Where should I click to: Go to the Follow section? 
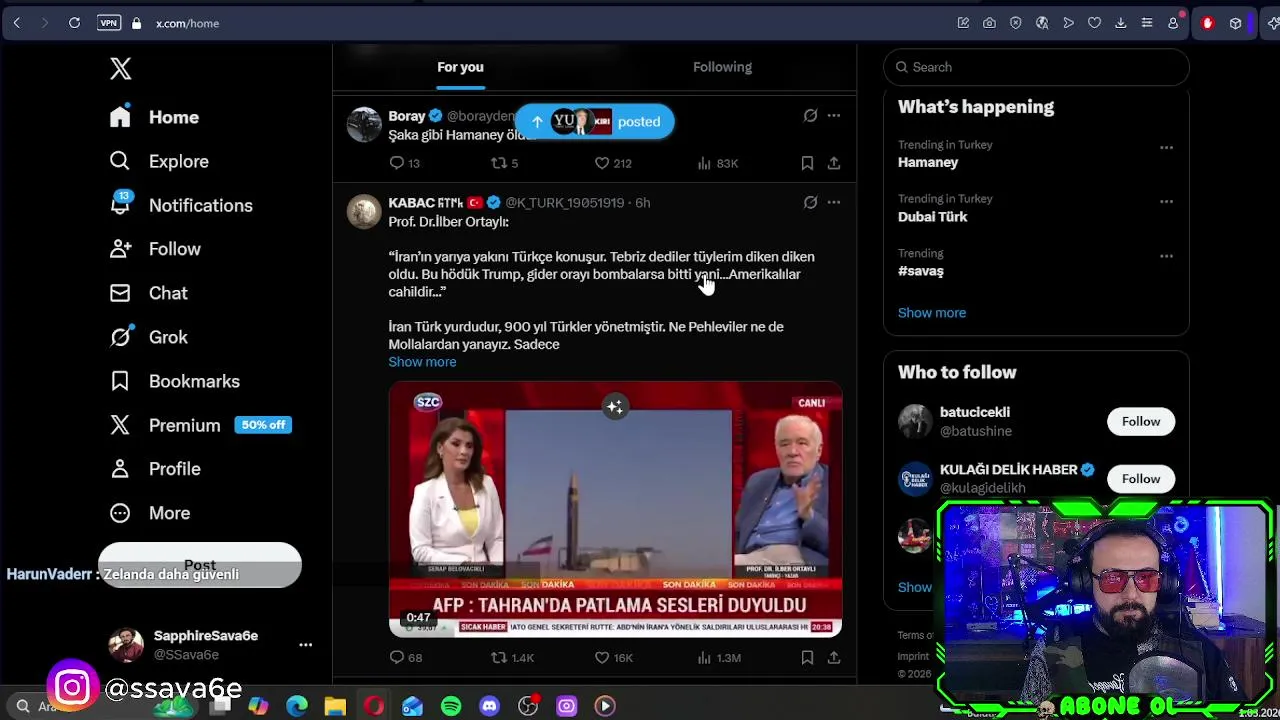pyautogui.click(x=155, y=249)
